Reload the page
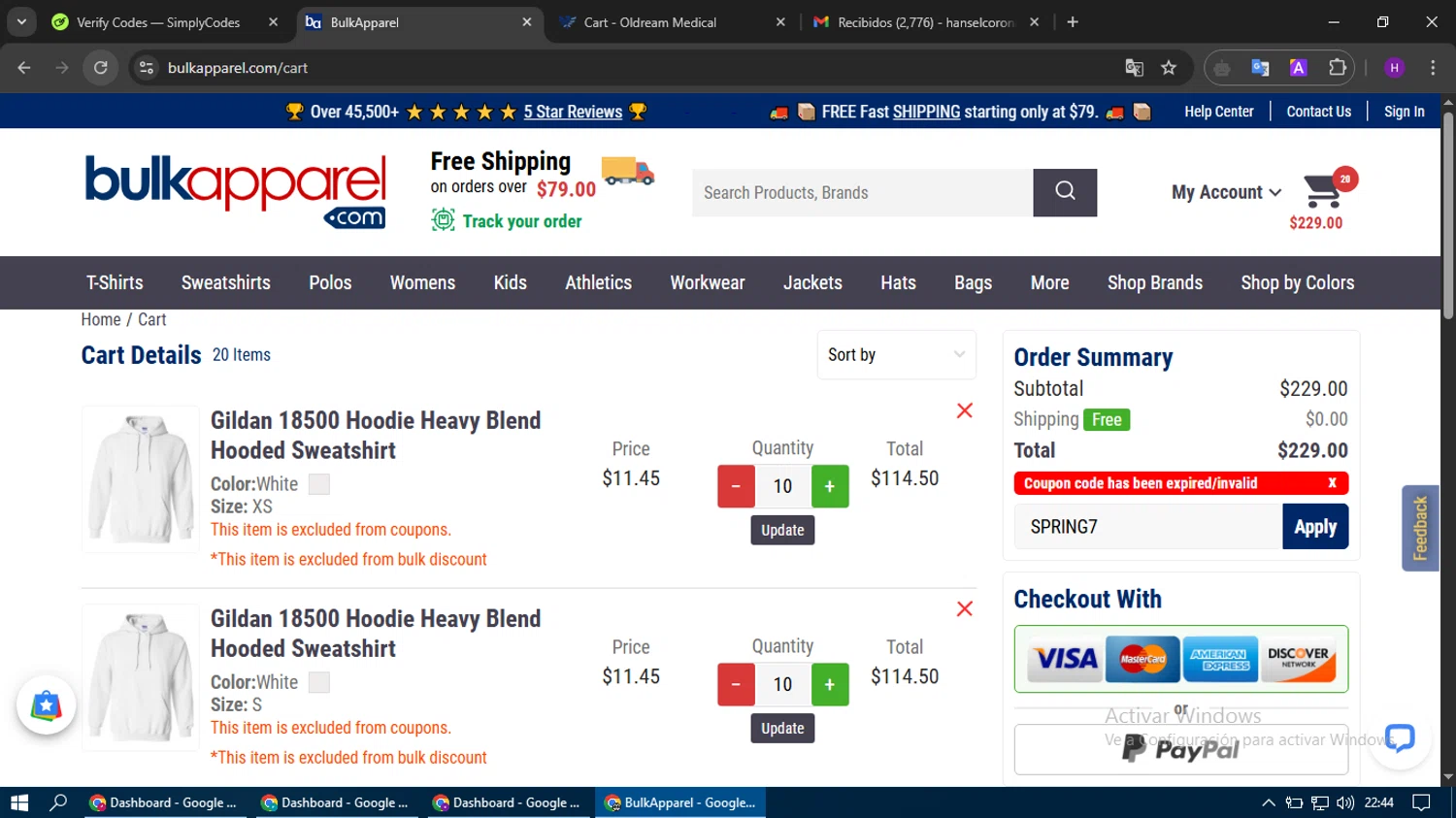This screenshot has height=818, width=1456. pyautogui.click(x=101, y=67)
